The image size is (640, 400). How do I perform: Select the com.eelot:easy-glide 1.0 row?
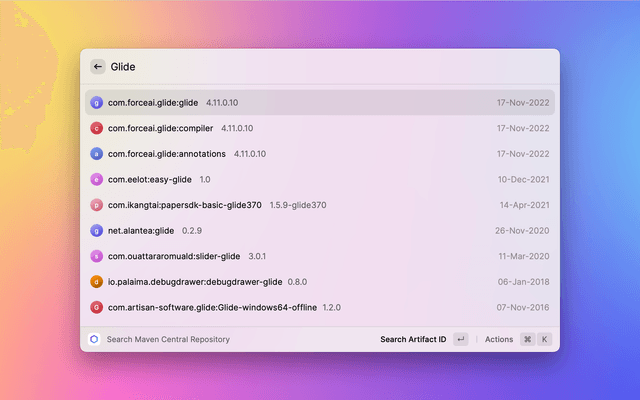pyautogui.click(x=320, y=179)
